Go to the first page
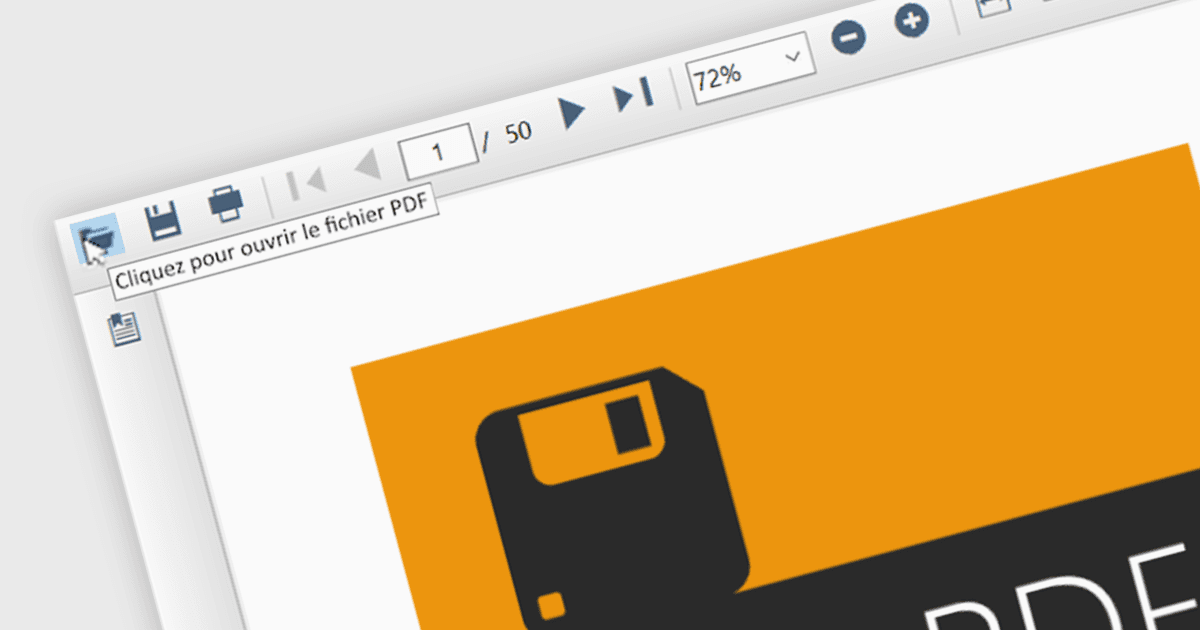 point(305,183)
